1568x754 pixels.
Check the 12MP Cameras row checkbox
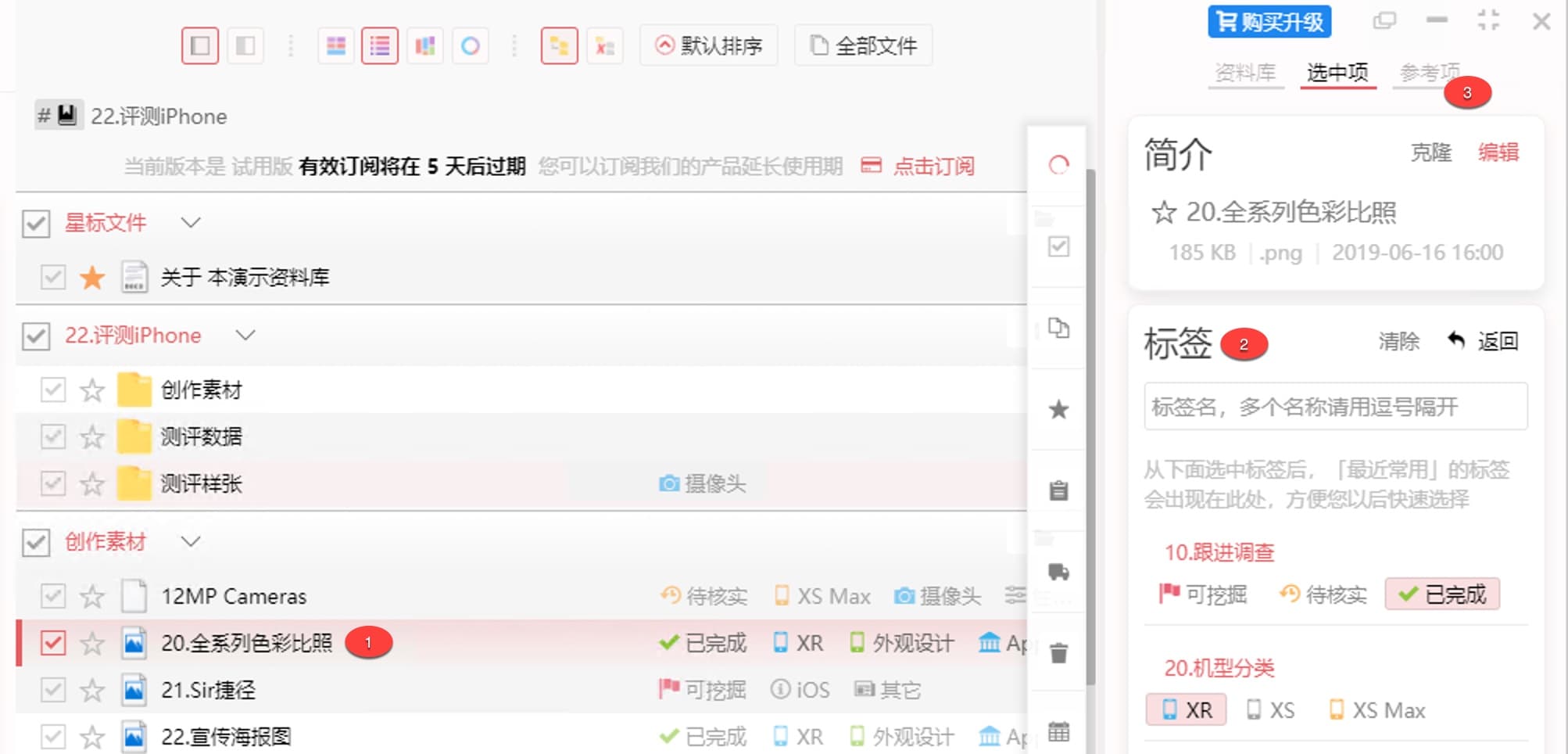[53, 596]
